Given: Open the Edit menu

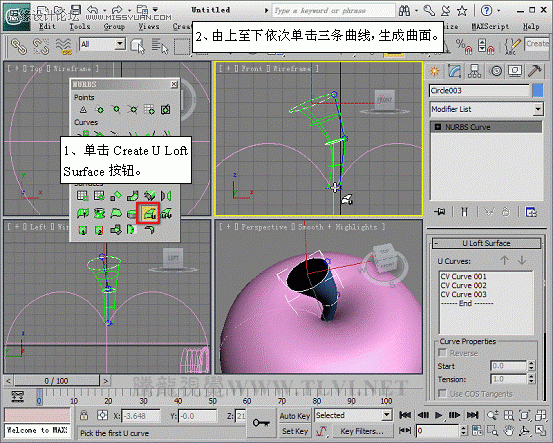Looking at the screenshot, I should (48, 26).
